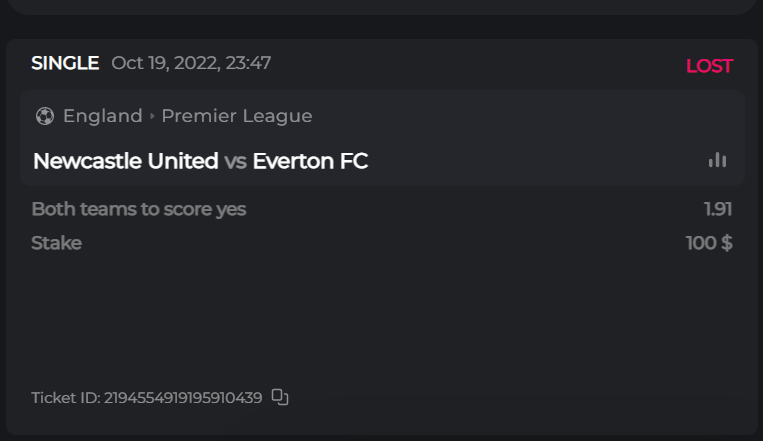Copy the ticket ID with copy icon
The width and height of the screenshot is (763, 441).
pos(280,398)
